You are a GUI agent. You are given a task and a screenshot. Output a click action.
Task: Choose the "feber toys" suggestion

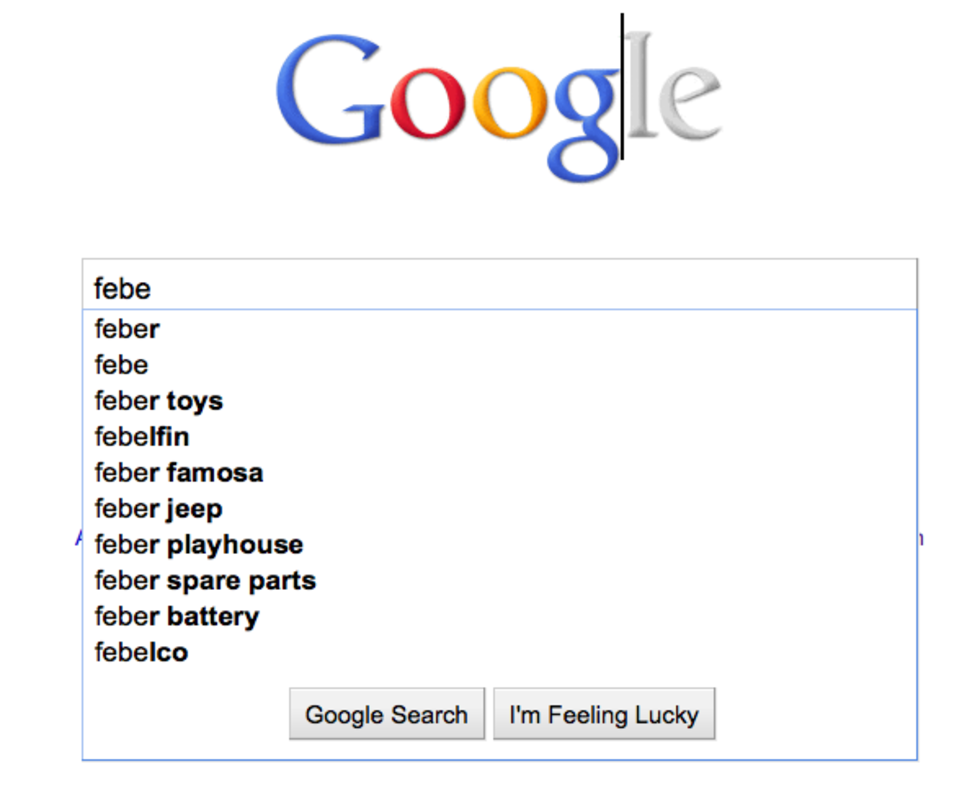click(x=499, y=401)
